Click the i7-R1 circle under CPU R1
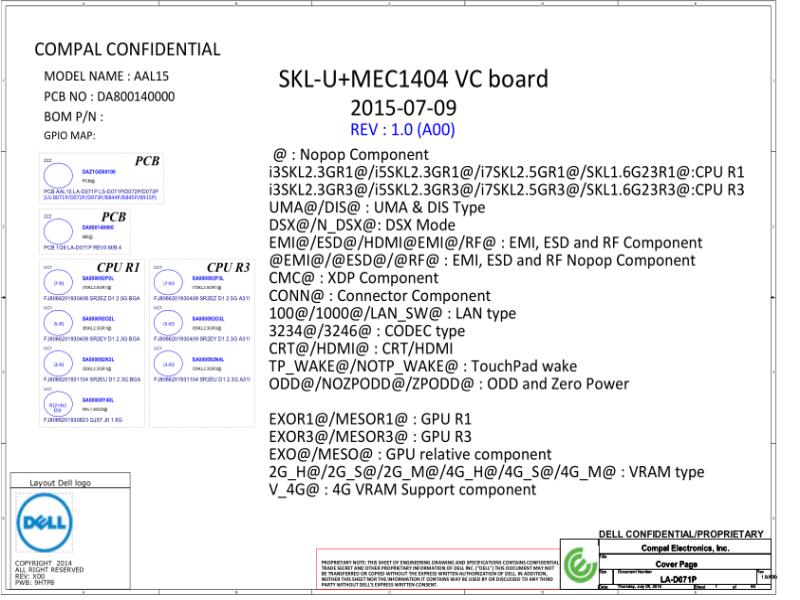This screenshot has height=600, width=800. (59, 282)
